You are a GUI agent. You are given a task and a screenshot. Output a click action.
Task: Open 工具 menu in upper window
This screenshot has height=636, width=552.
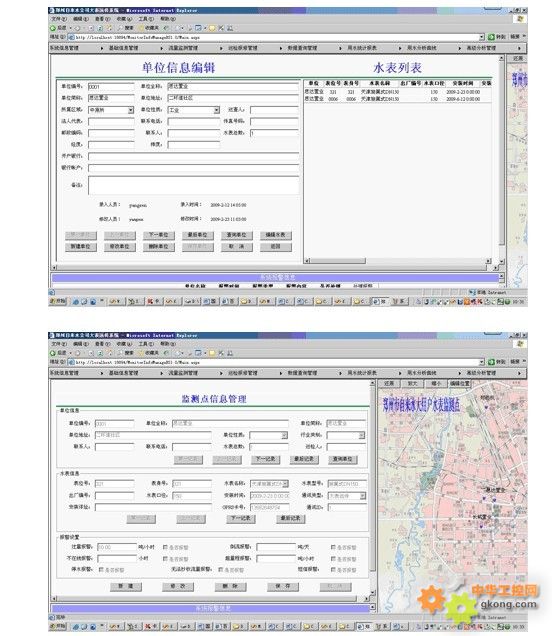pos(146,19)
